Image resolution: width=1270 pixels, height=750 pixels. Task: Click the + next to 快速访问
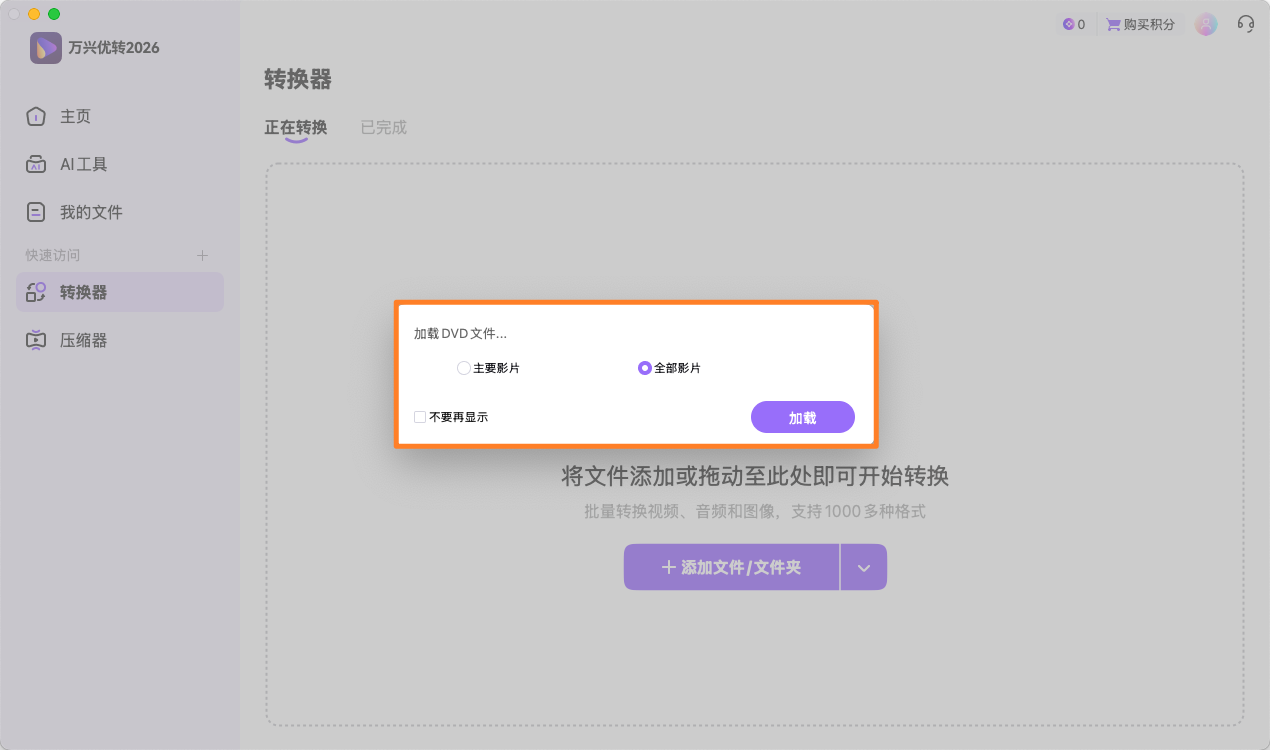[x=202, y=255]
